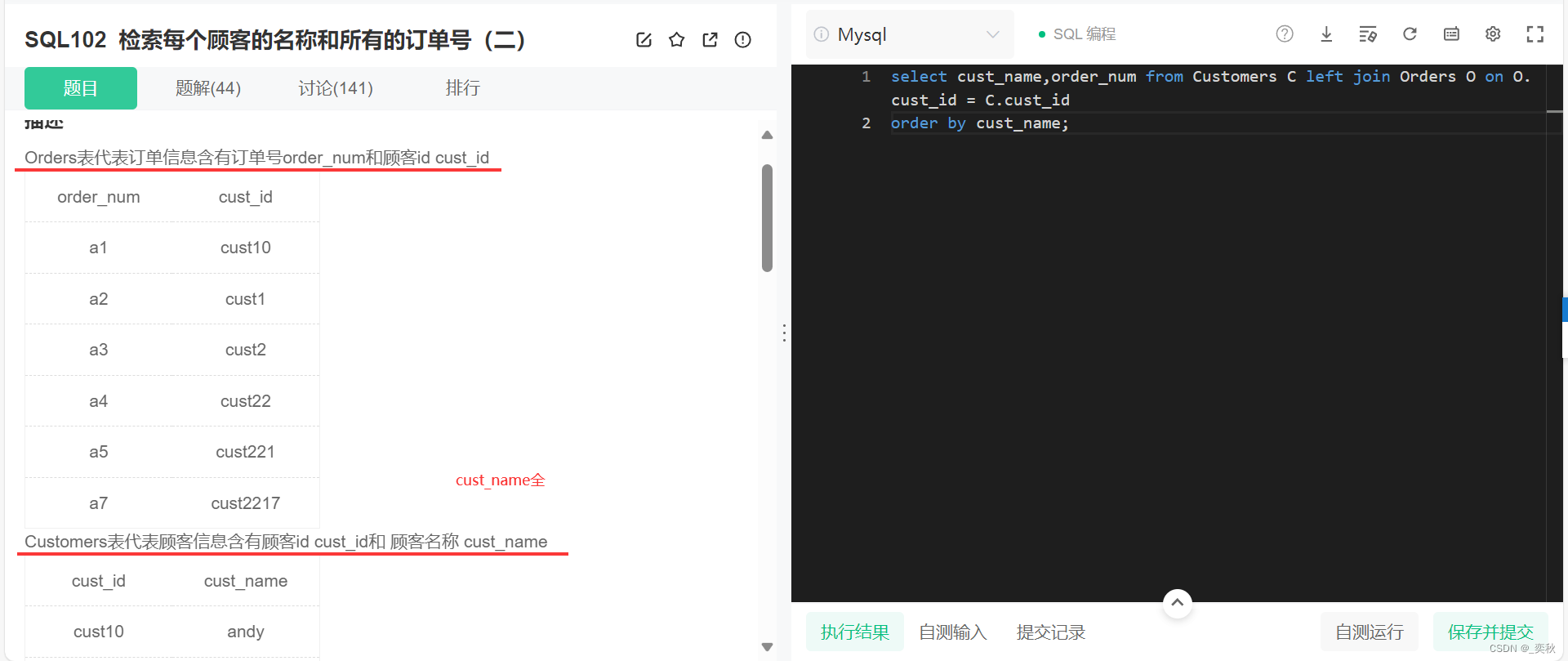Click table cell cust2217

[246, 503]
